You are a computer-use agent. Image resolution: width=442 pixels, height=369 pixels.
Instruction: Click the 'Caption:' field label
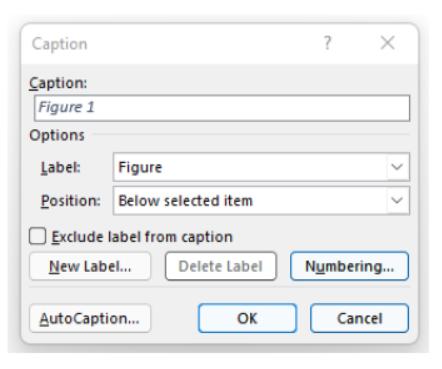coord(58,83)
